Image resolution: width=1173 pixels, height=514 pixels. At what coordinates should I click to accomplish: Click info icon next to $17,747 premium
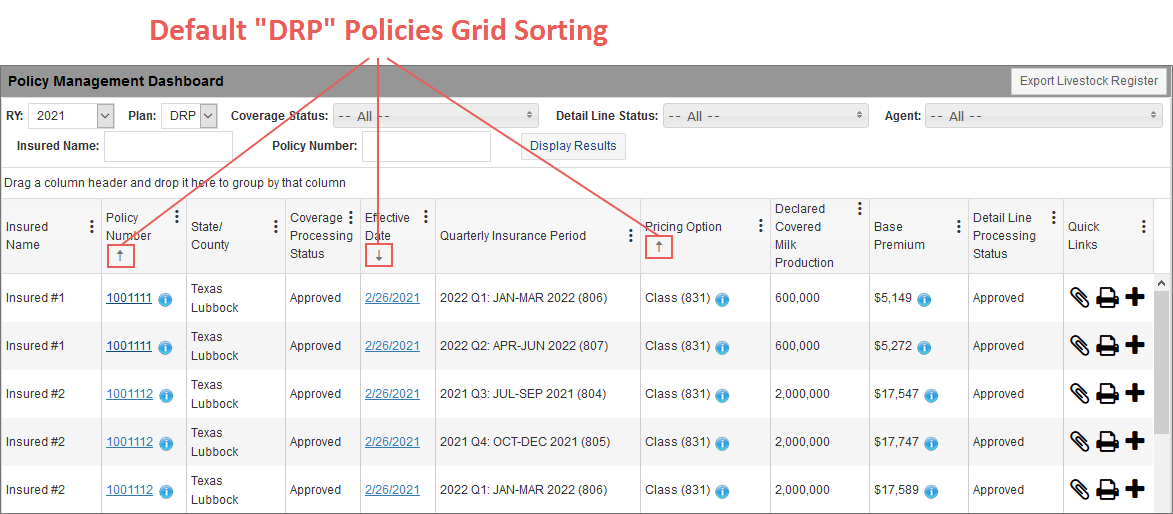click(930, 443)
